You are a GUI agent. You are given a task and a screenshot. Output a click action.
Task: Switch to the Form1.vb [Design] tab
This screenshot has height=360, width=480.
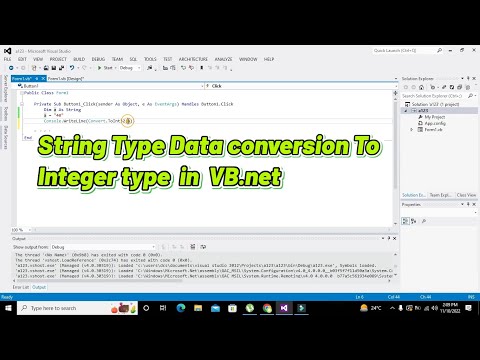click(65, 79)
